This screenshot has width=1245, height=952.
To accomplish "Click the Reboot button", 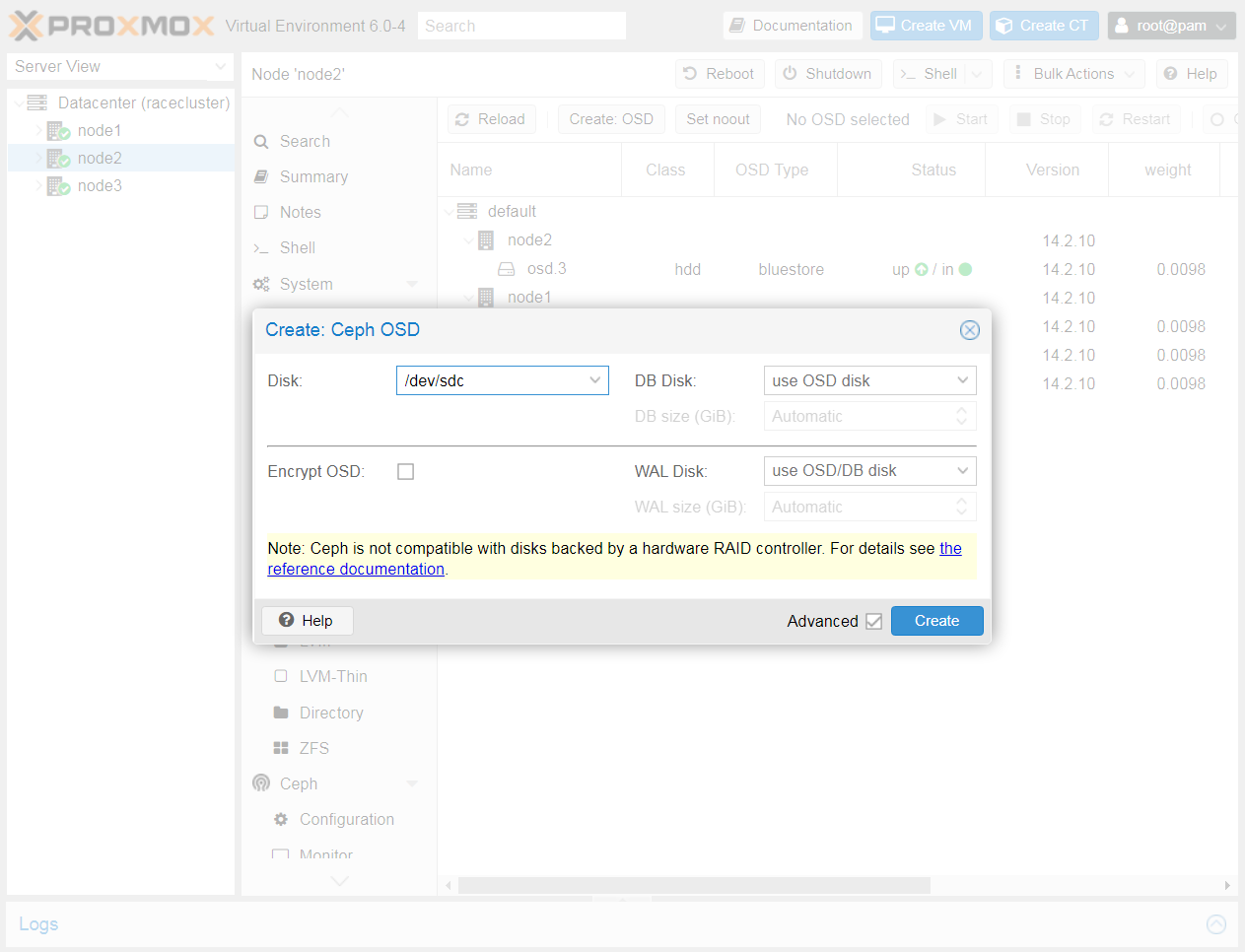I will [x=720, y=74].
